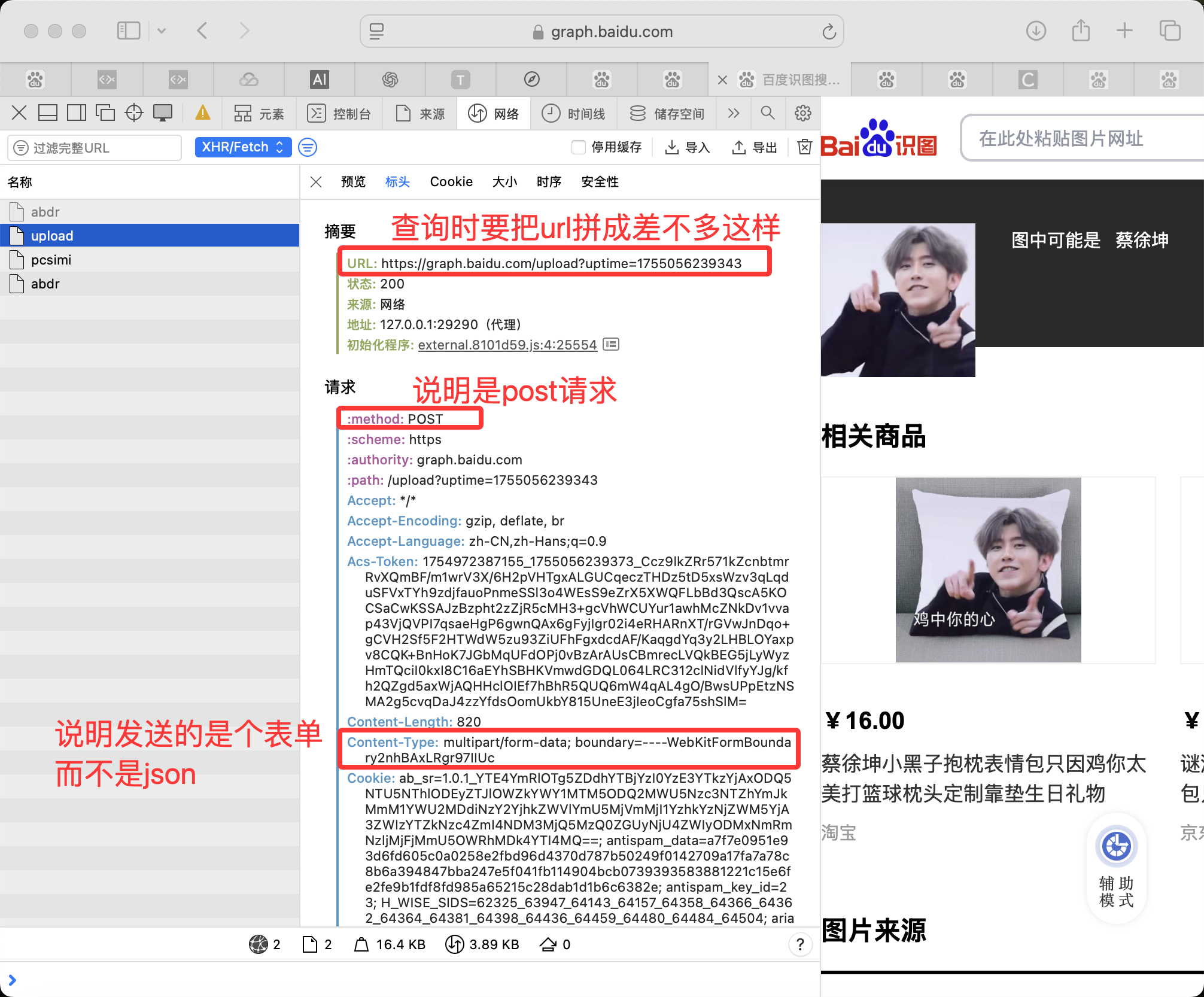The height and width of the screenshot is (997, 1204).
Task: Close the request detail pane
Action: [x=316, y=182]
